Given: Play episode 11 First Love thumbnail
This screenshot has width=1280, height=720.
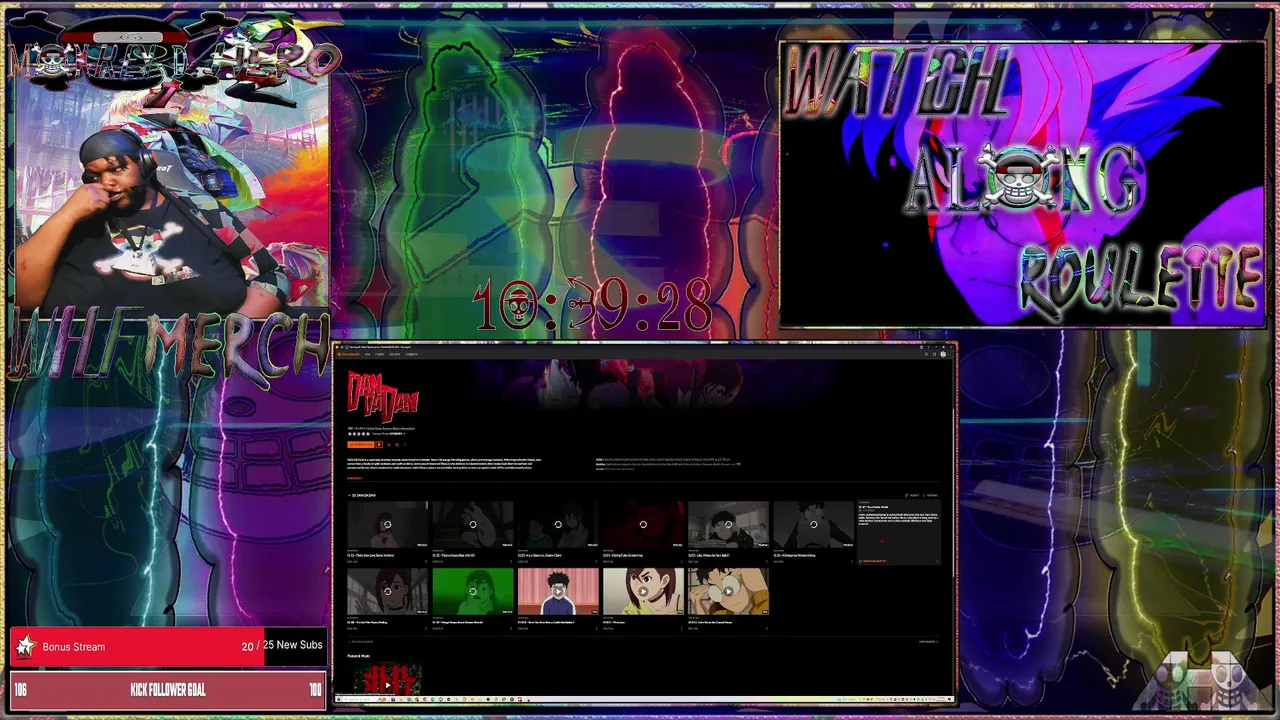Looking at the screenshot, I should pyautogui.click(x=643, y=591).
